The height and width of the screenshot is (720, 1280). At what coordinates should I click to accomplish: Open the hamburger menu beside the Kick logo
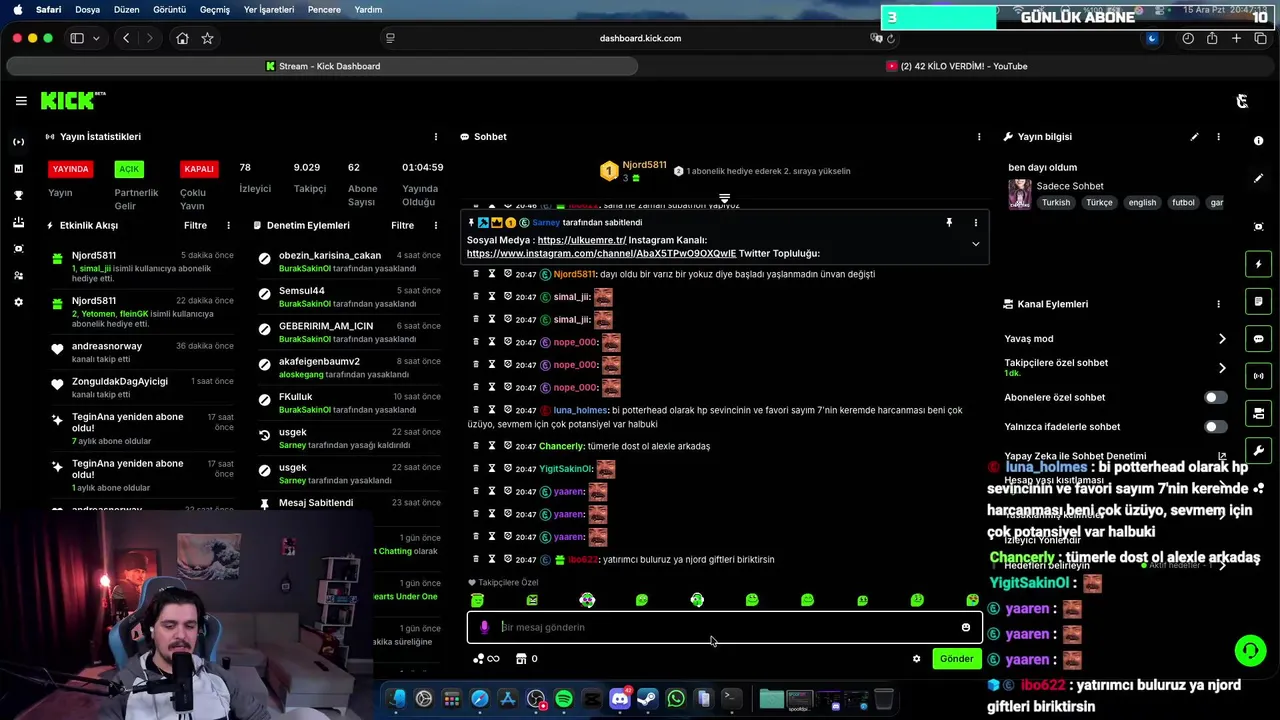tap(21, 101)
